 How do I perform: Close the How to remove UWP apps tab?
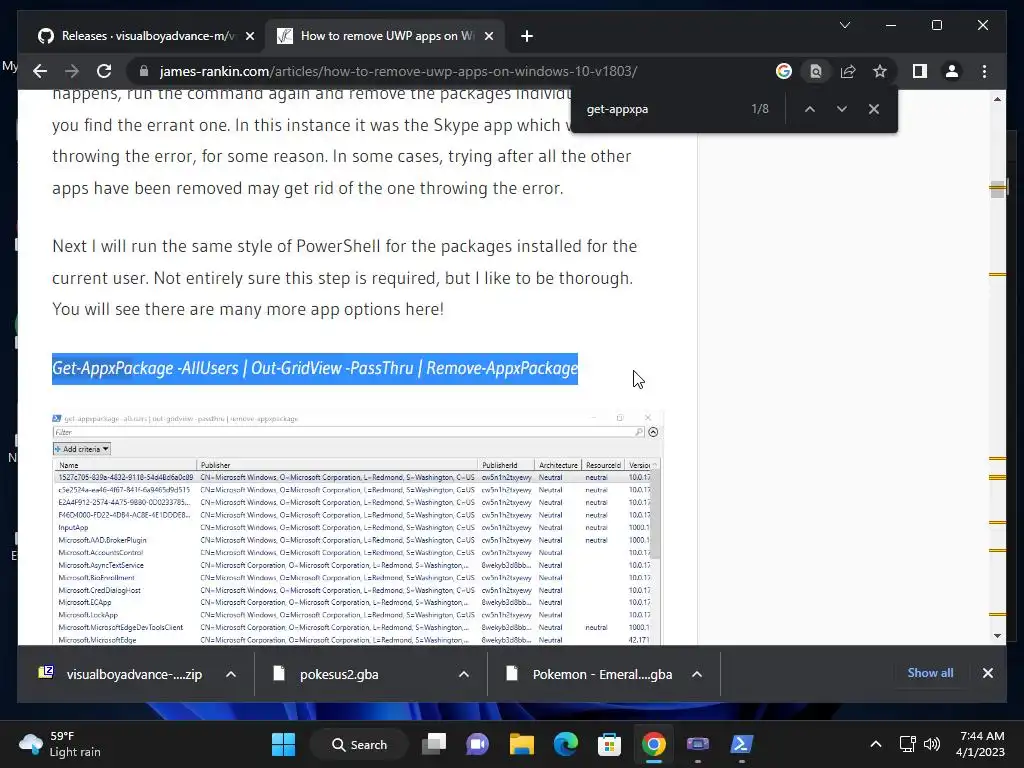point(488,36)
